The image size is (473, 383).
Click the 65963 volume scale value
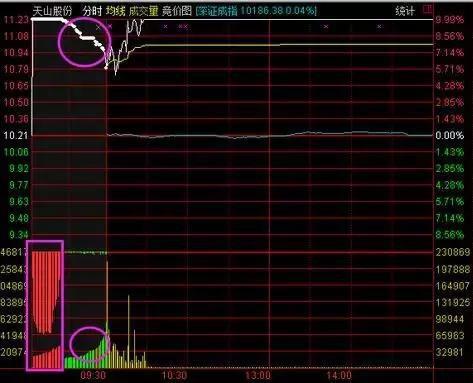tap(450, 335)
